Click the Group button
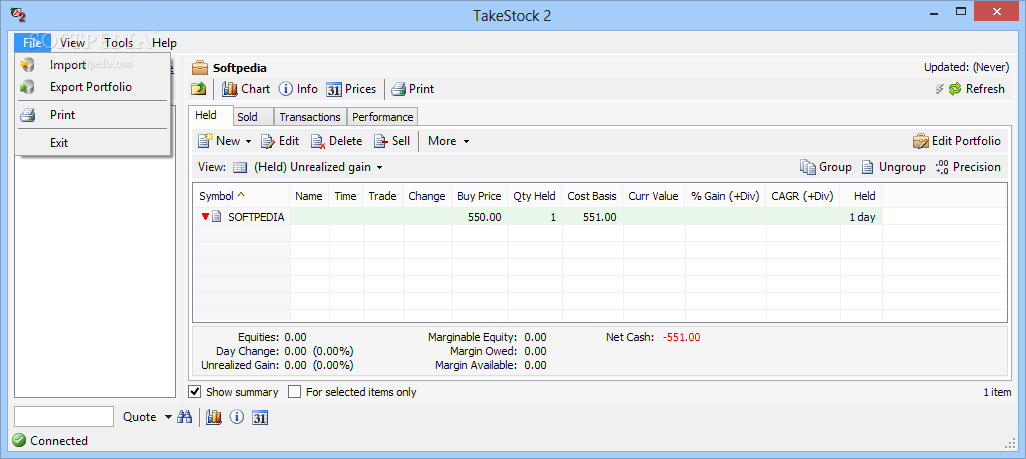The height and width of the screenshot is (459, 1026). 826,167
